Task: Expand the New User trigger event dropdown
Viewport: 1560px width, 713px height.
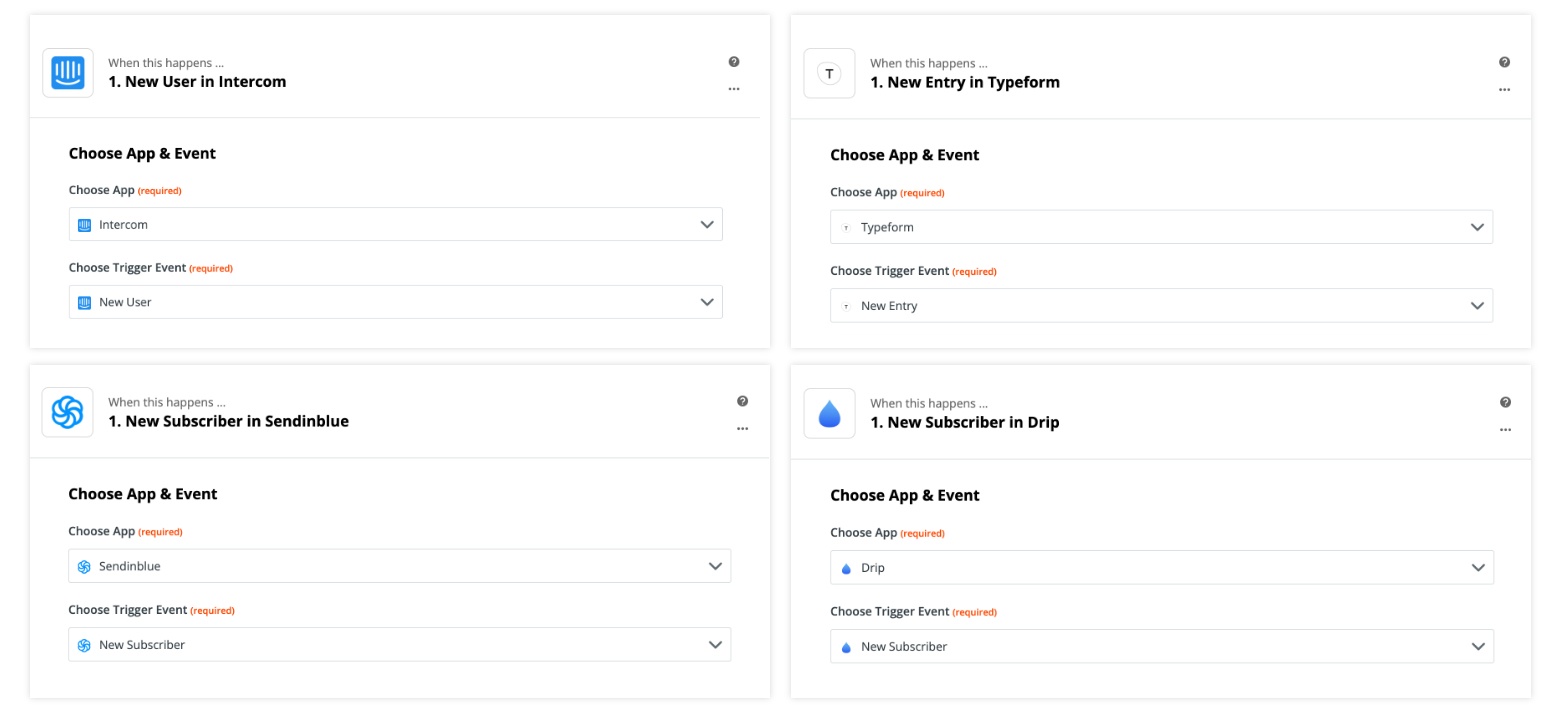Action: (x=395, y=302)
